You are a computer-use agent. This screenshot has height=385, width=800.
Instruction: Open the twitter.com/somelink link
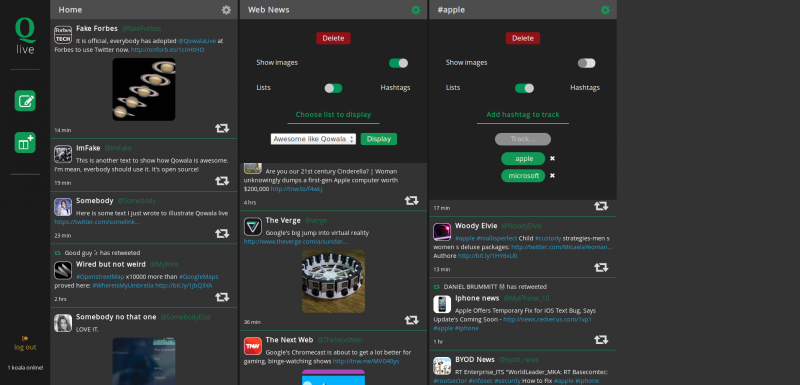tap(97, 222)
